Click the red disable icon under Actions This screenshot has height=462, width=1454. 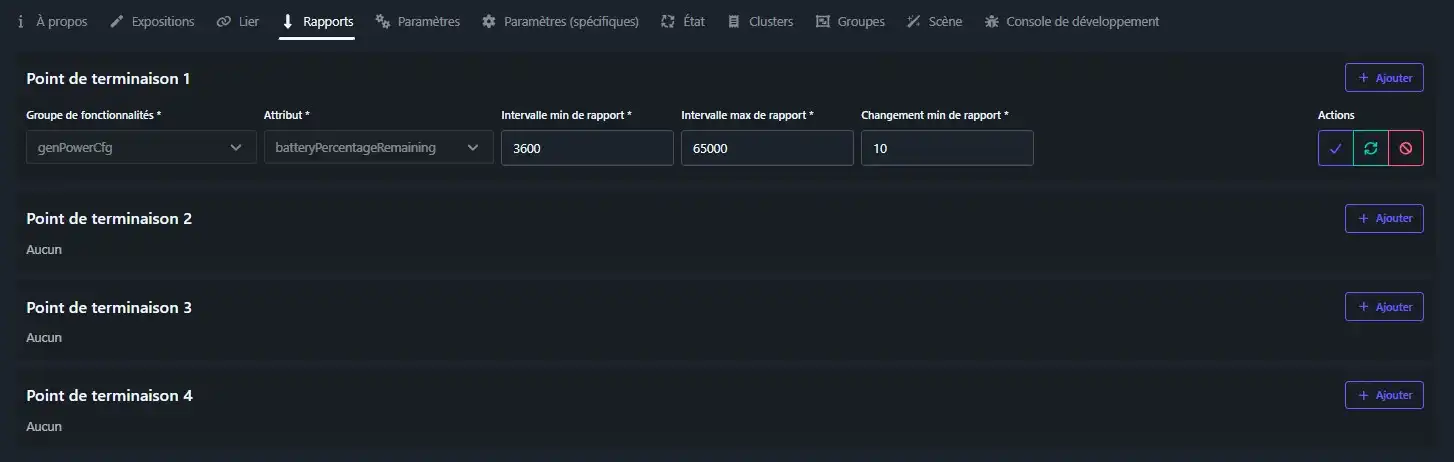point(1405,148)
